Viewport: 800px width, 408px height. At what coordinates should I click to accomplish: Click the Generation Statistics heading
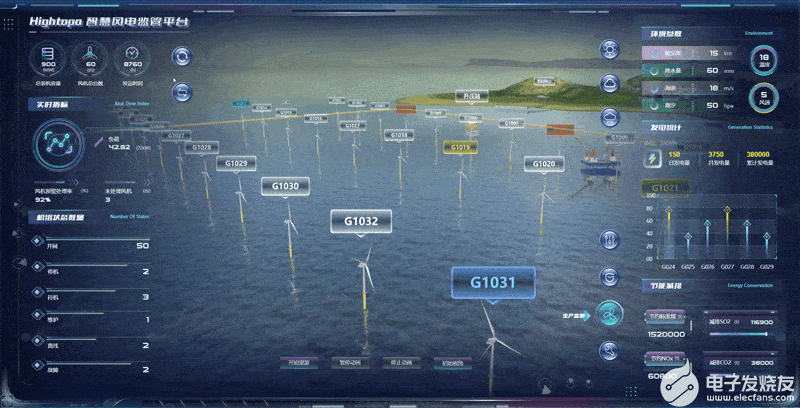tap(750, 127)
